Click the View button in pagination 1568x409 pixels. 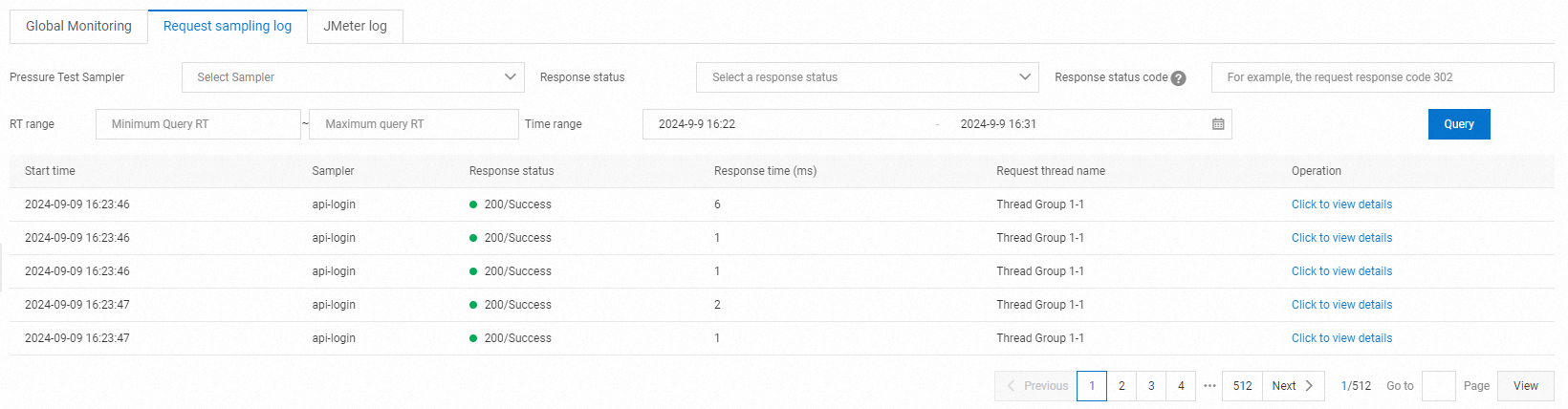pos(1525,386)
